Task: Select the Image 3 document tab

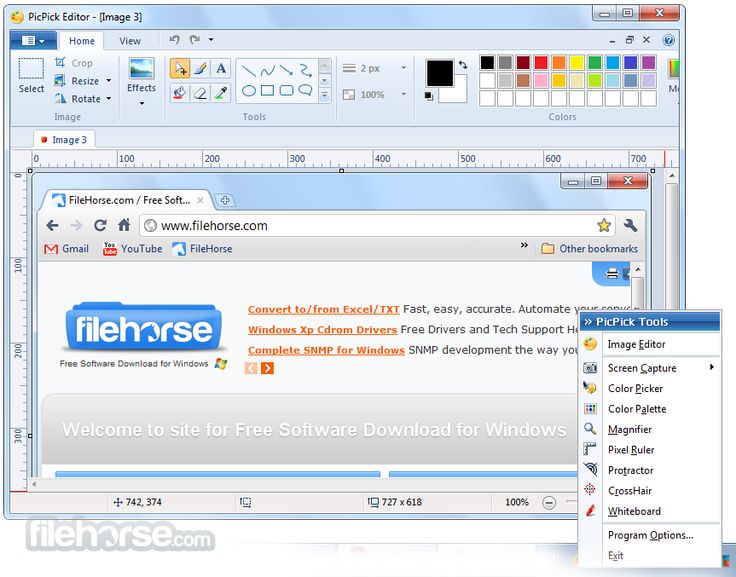Action: click(64, 139)
